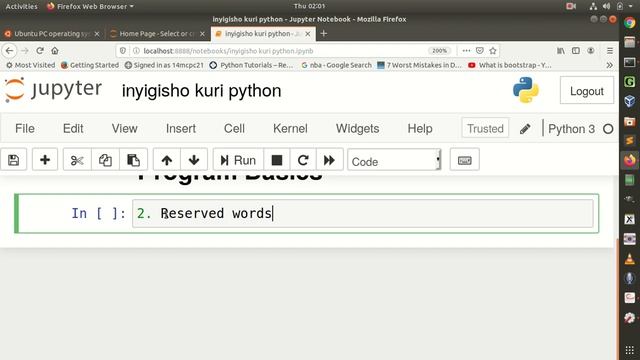
Task: Launch VLC from the dock
Action: [x=629, y=258]
